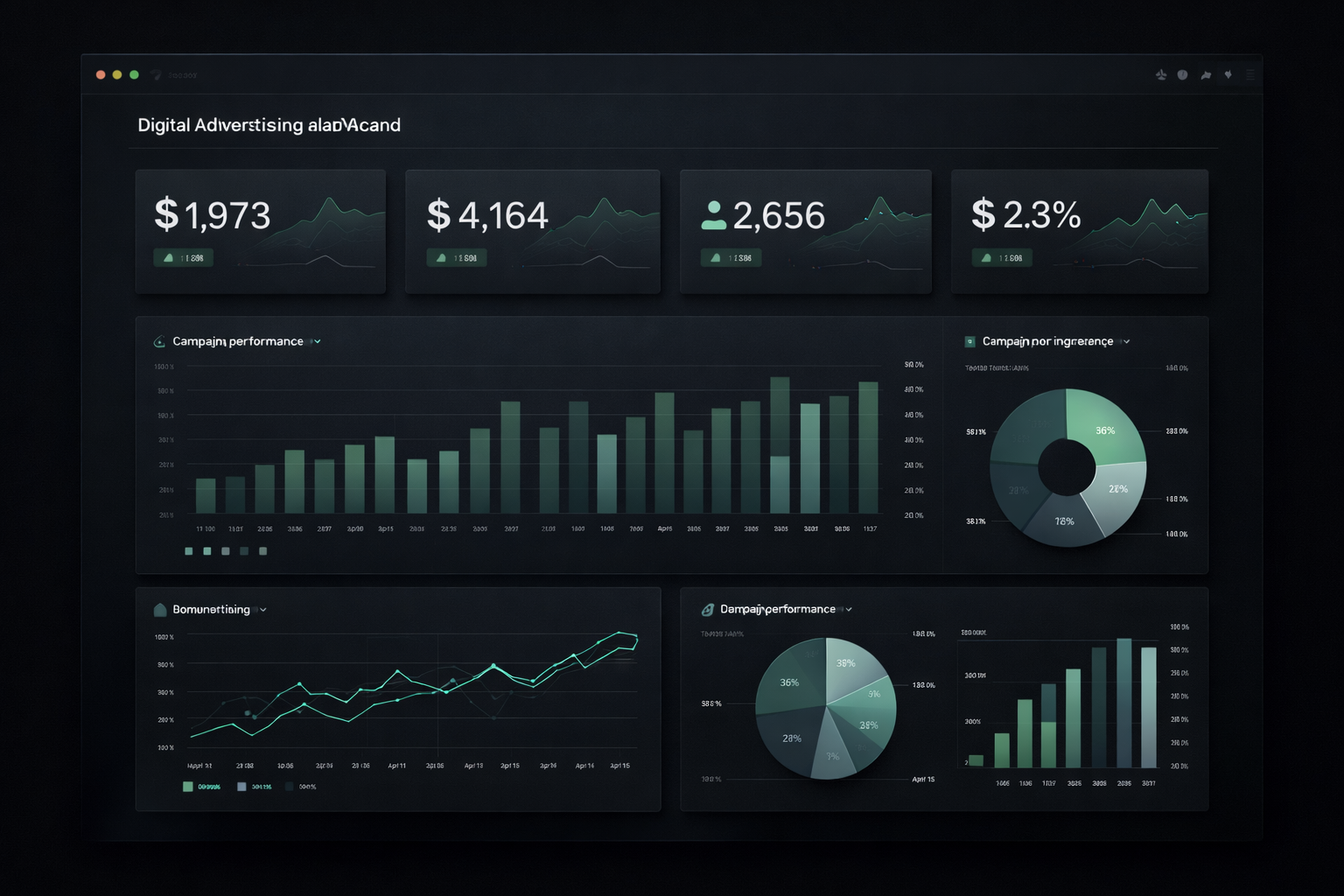Viewport: 1344px width, 896px height.
Task: Open the dropdown chevron next to Bomunertising
Action: 263,610
